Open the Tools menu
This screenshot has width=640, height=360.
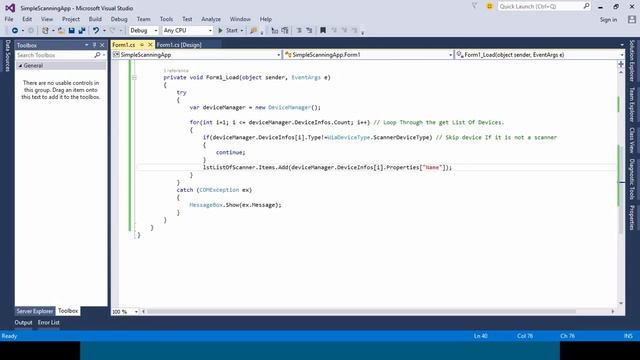166,19
